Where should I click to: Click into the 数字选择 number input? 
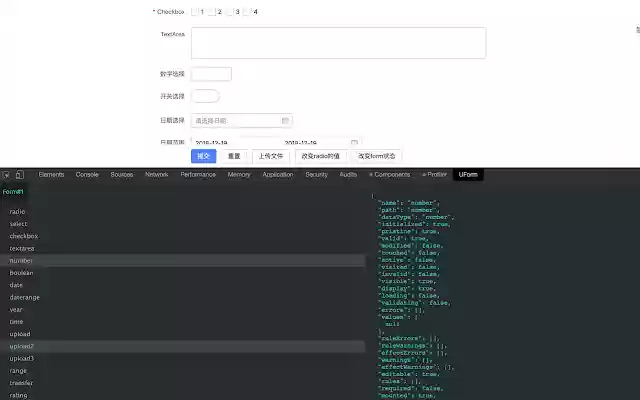(x=211, y=74)
